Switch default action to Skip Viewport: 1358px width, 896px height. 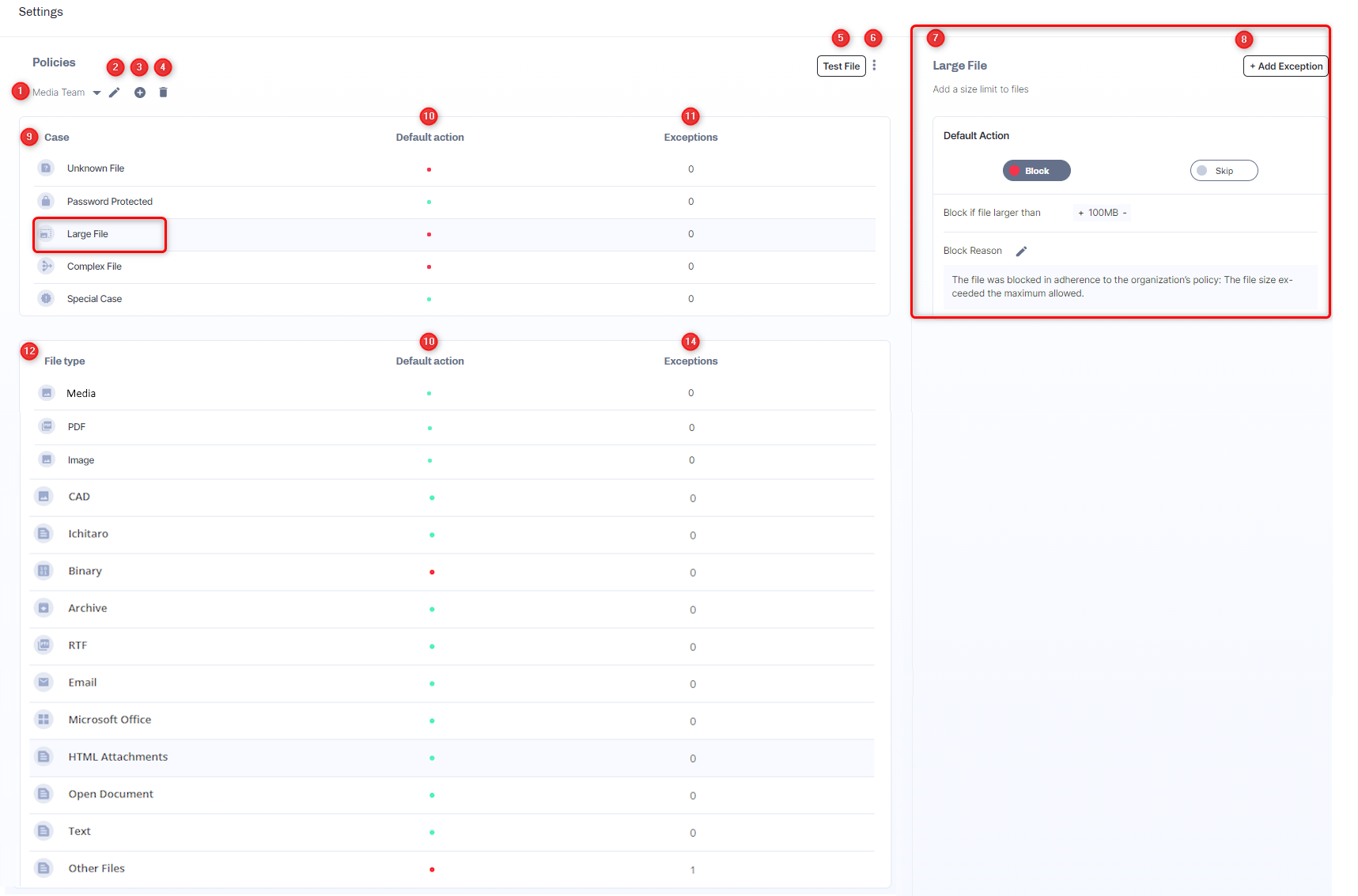coord(1224,171)
